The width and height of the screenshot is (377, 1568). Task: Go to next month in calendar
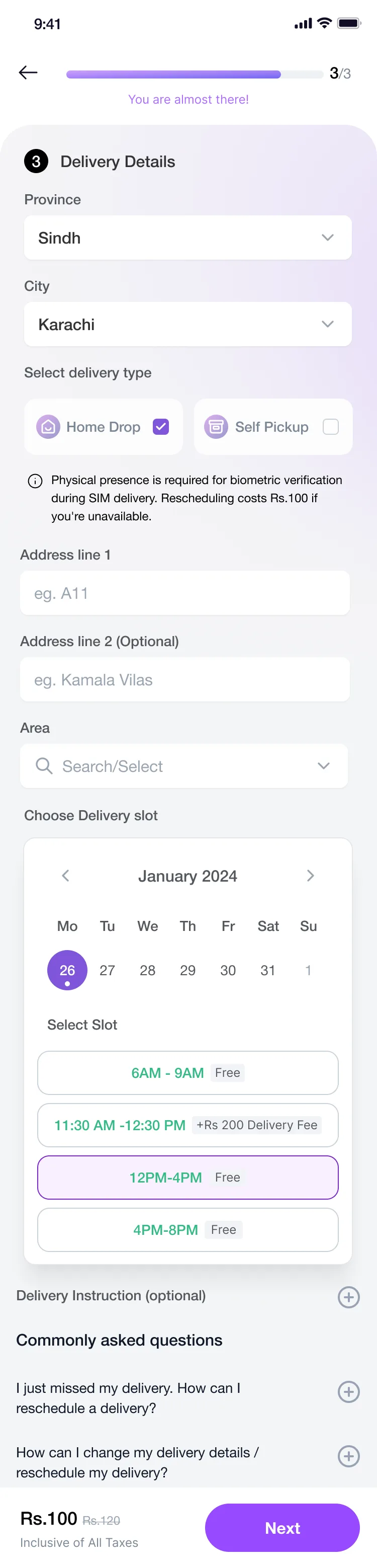point(310,875)
